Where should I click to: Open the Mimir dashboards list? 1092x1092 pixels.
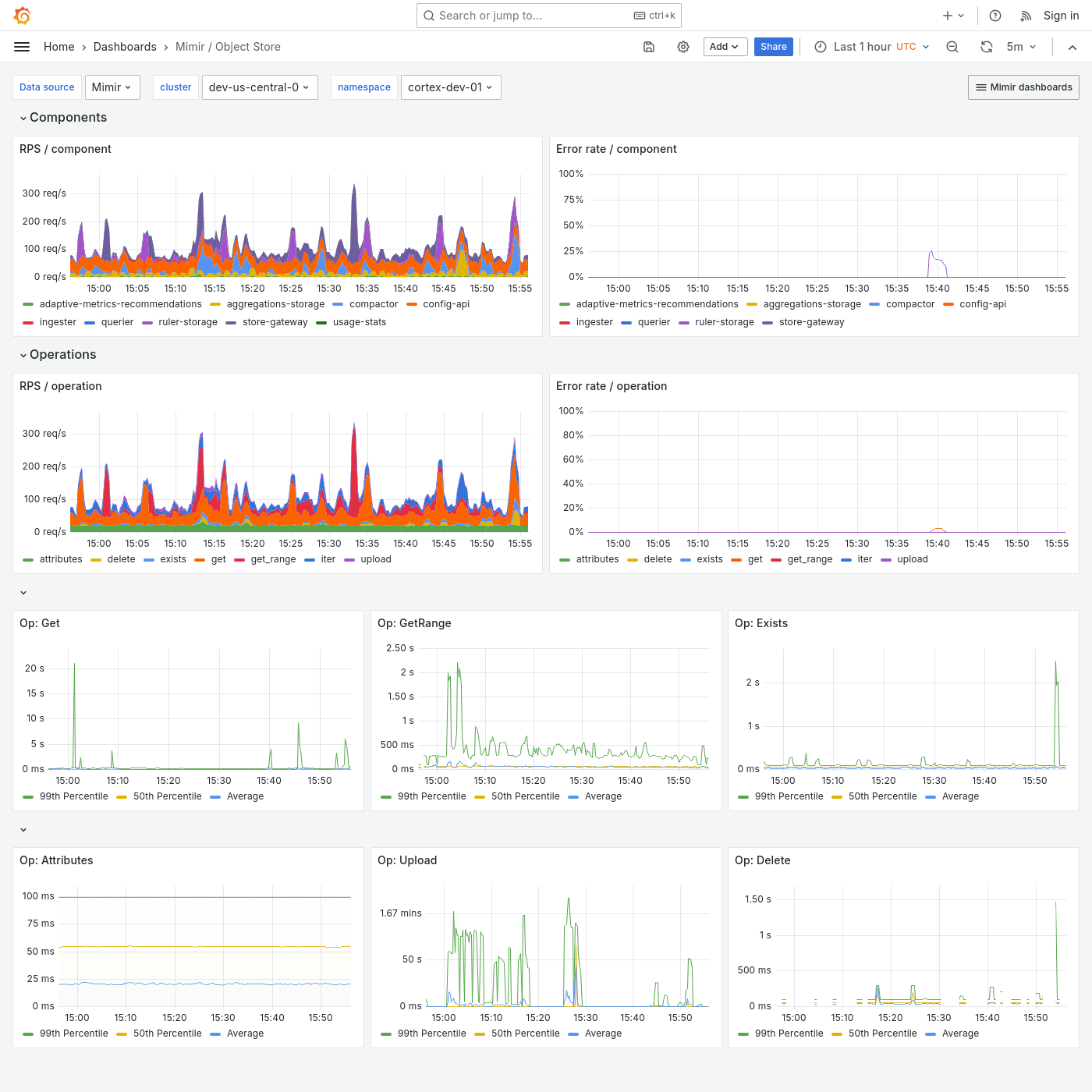pyautogui.click(x=1023, y=87)
